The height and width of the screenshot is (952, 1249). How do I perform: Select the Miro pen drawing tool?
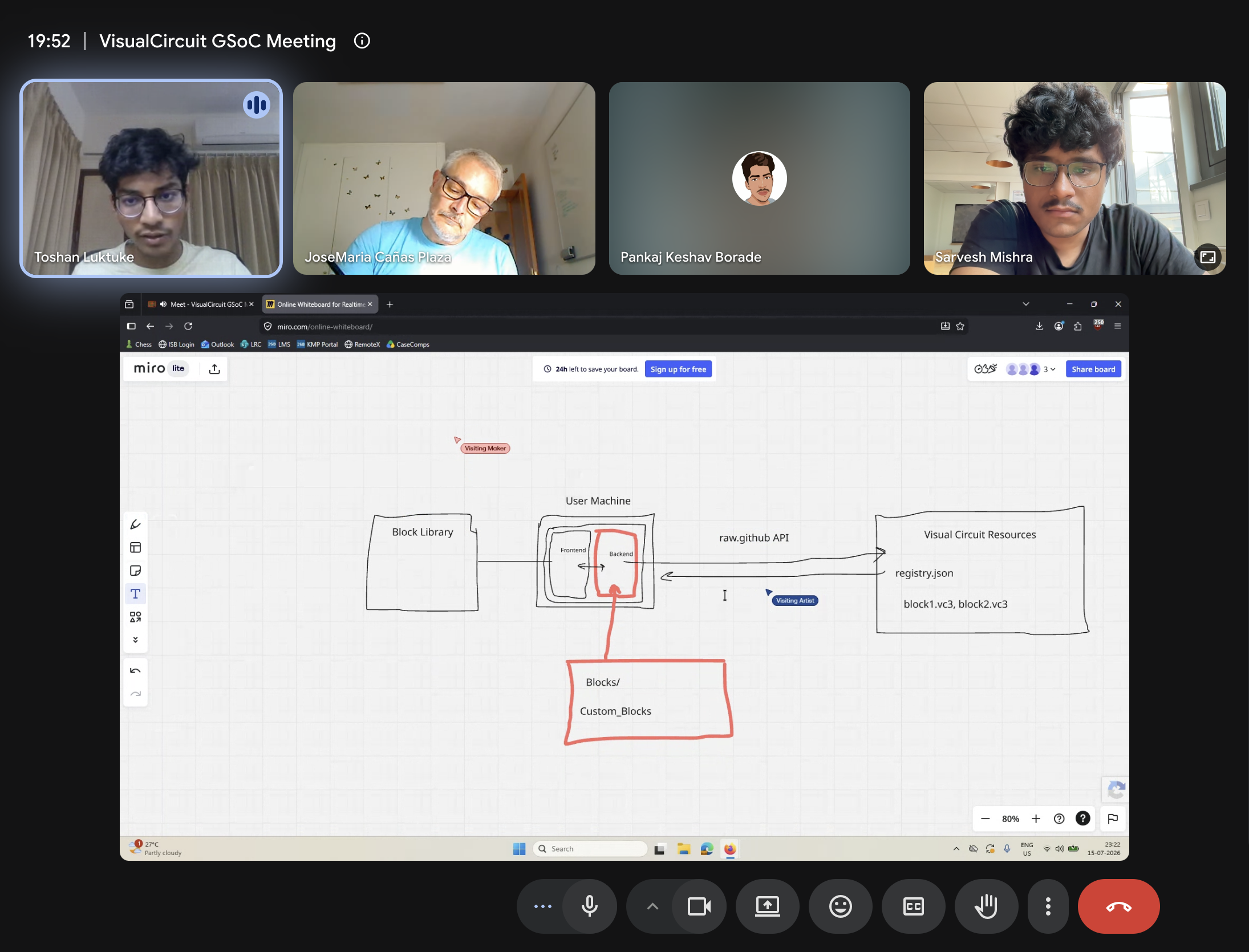135,524
